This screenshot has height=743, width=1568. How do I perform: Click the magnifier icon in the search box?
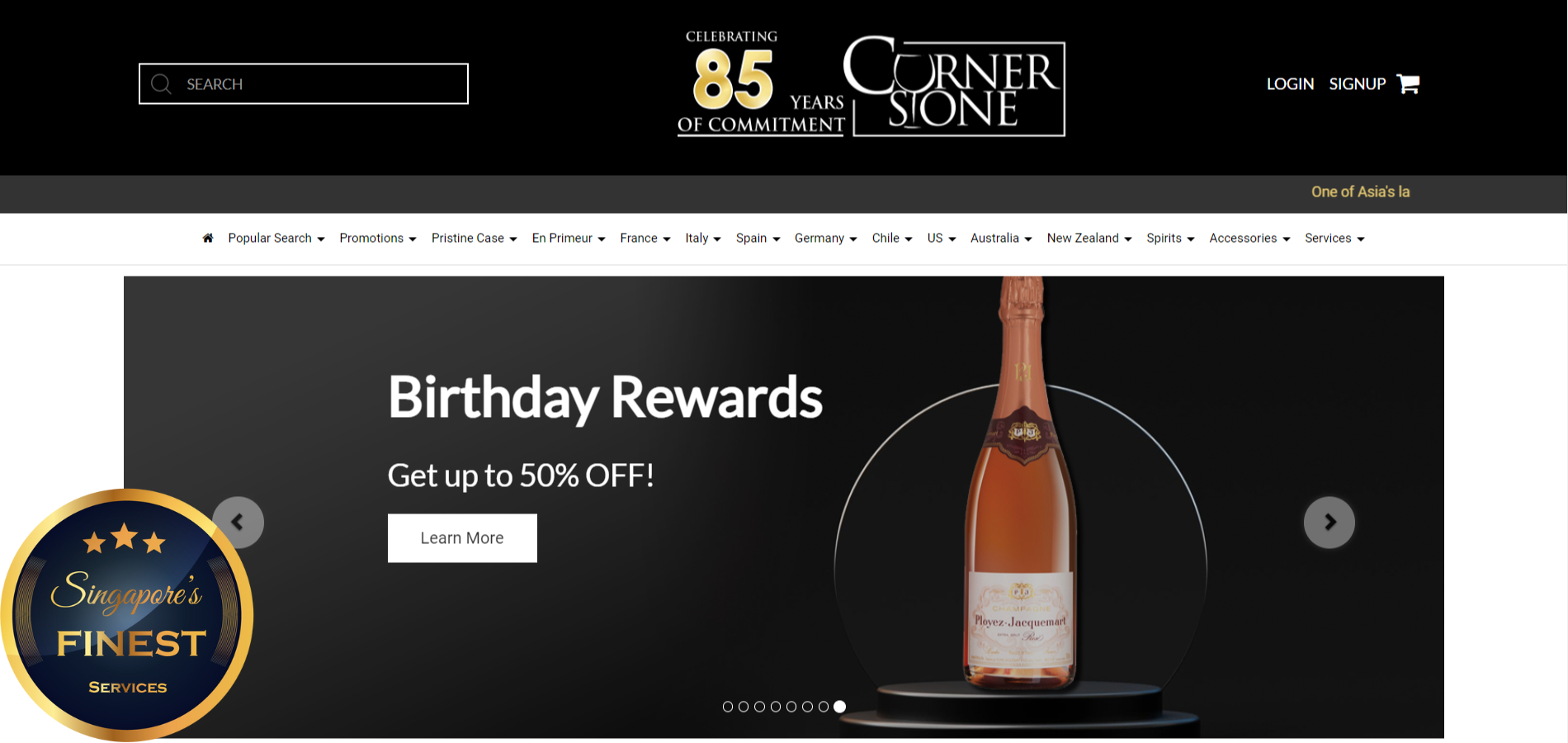pos(161,84)
